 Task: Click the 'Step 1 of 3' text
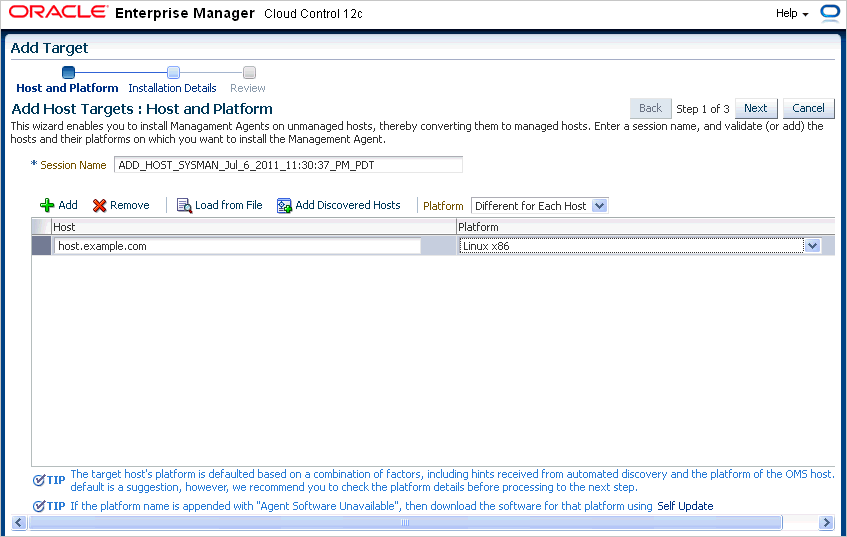tap(703, 109)
